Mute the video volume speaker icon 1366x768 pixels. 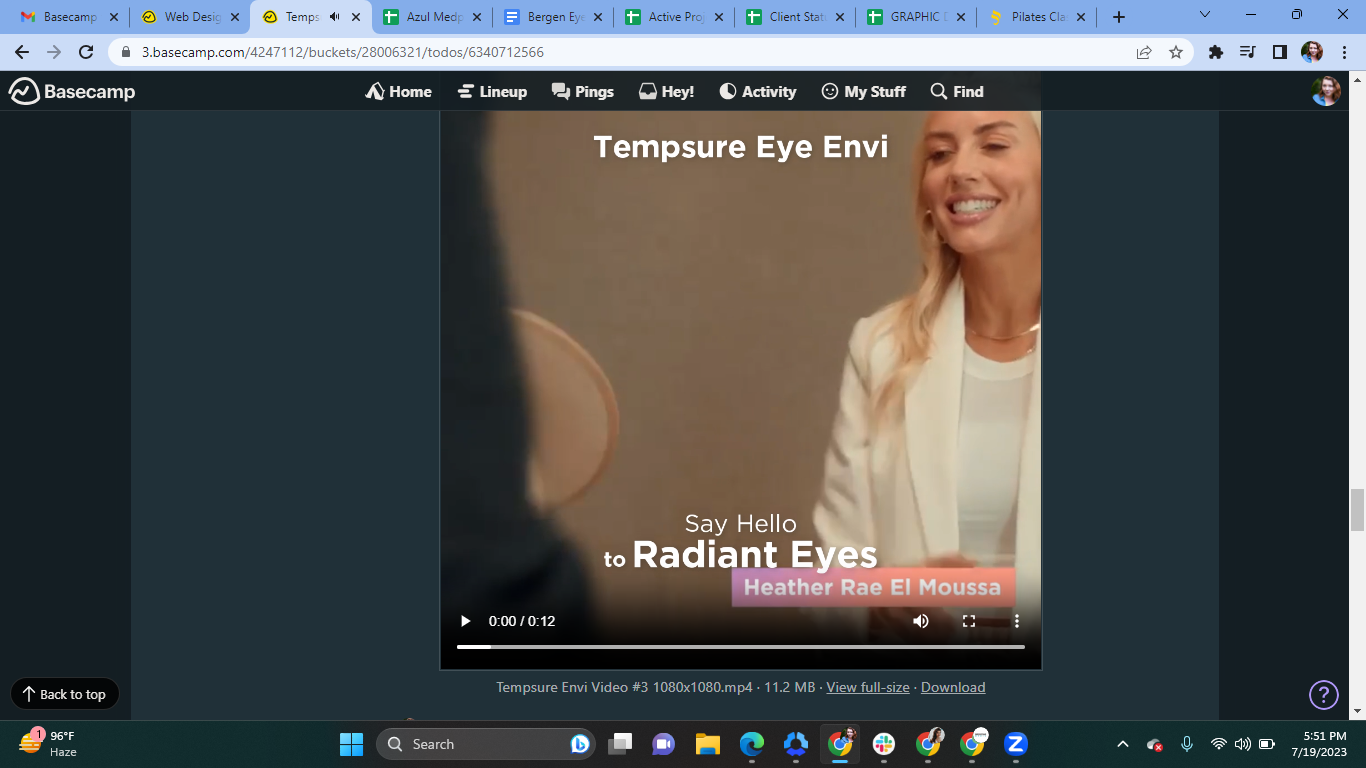[920, 621]
